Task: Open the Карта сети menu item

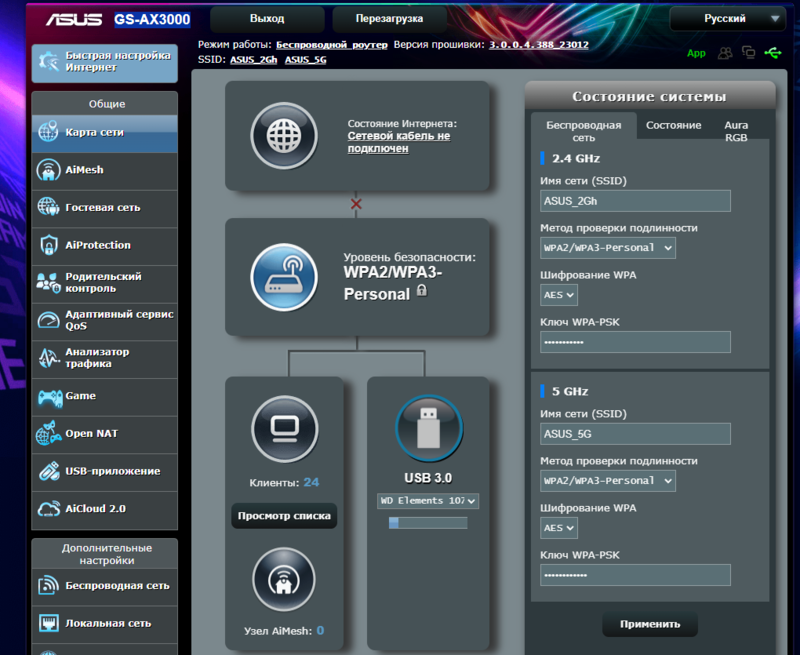Action: click(x=105, y=133)
